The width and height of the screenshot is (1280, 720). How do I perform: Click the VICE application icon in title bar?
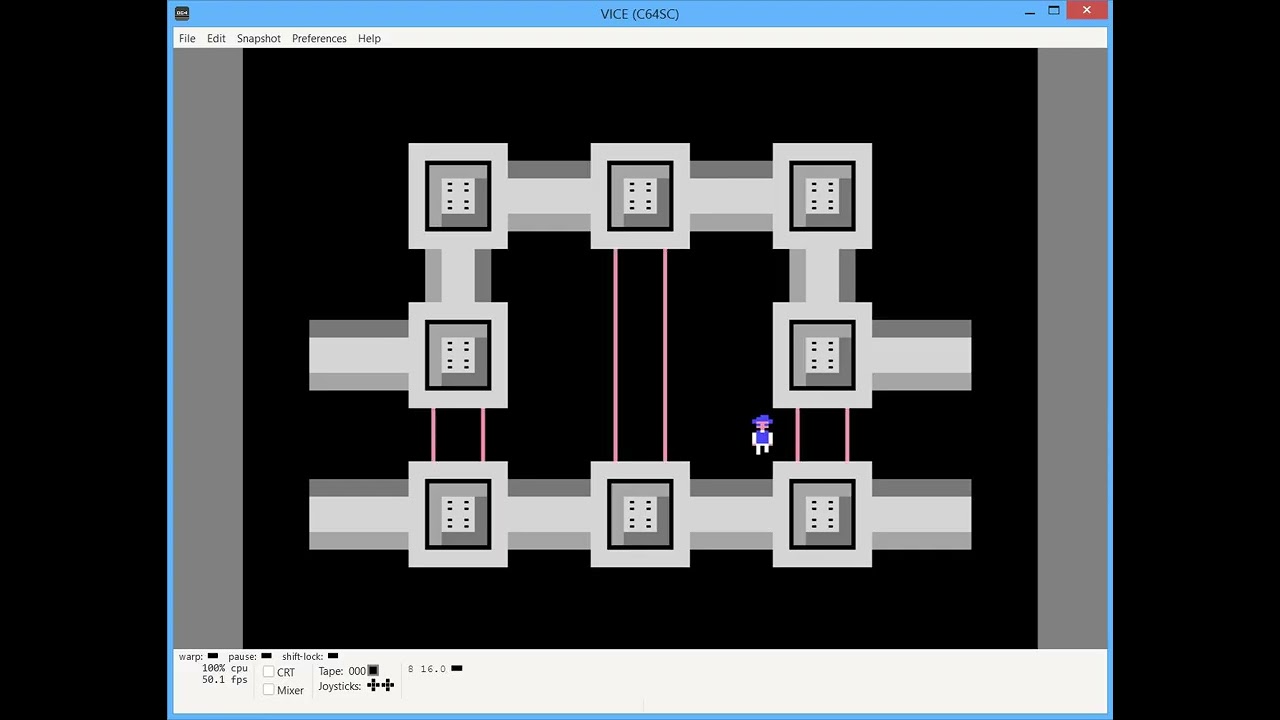pyautogui.click(x=182, y=13)
